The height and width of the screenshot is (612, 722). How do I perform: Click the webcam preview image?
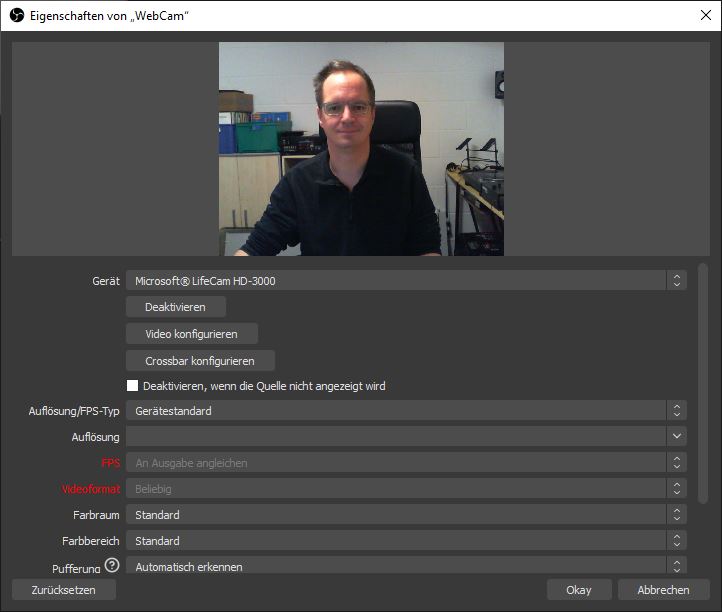pos(361,148)
